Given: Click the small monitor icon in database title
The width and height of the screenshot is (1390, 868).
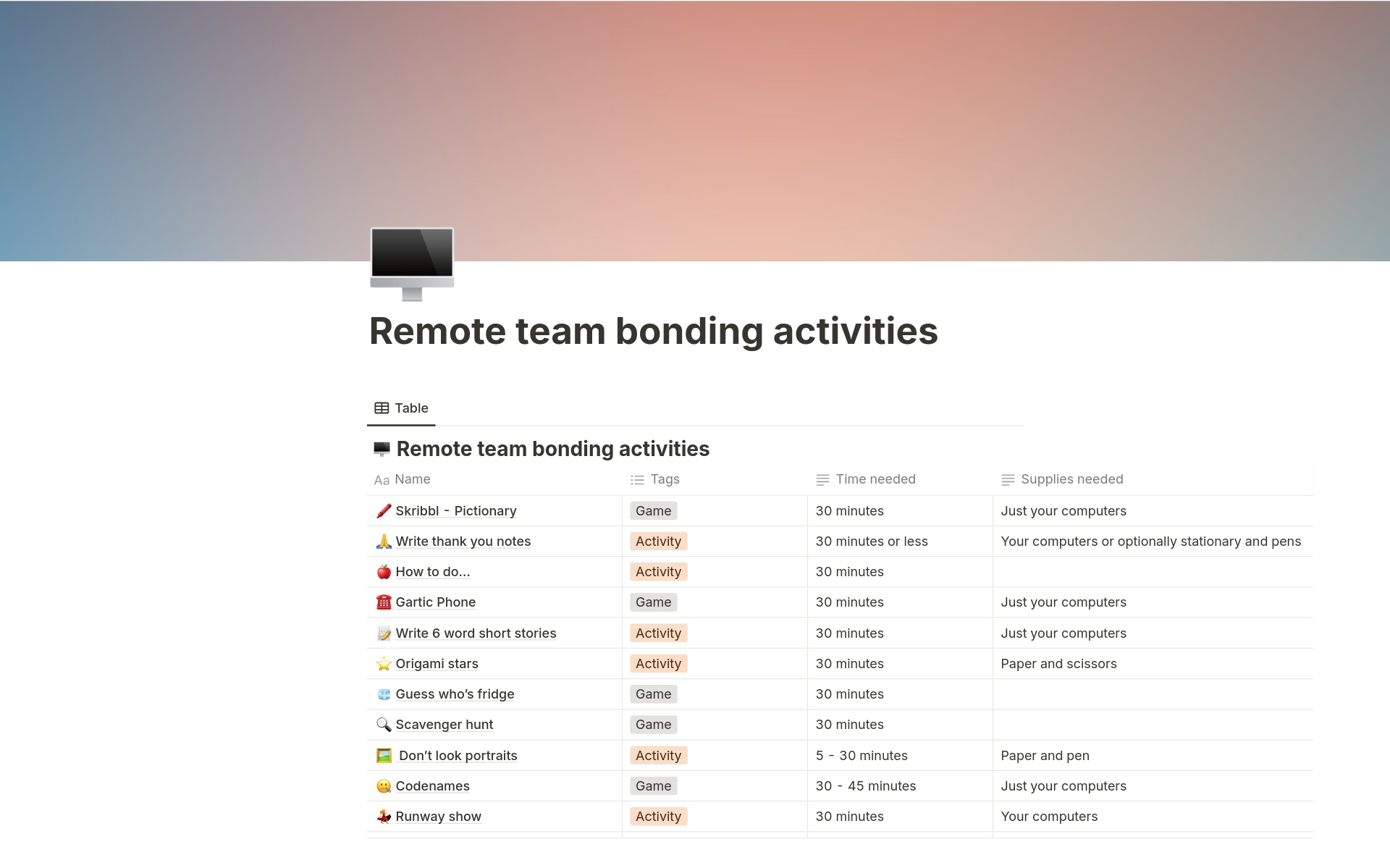Looking at the screenshot, I should tap(382, 450).
